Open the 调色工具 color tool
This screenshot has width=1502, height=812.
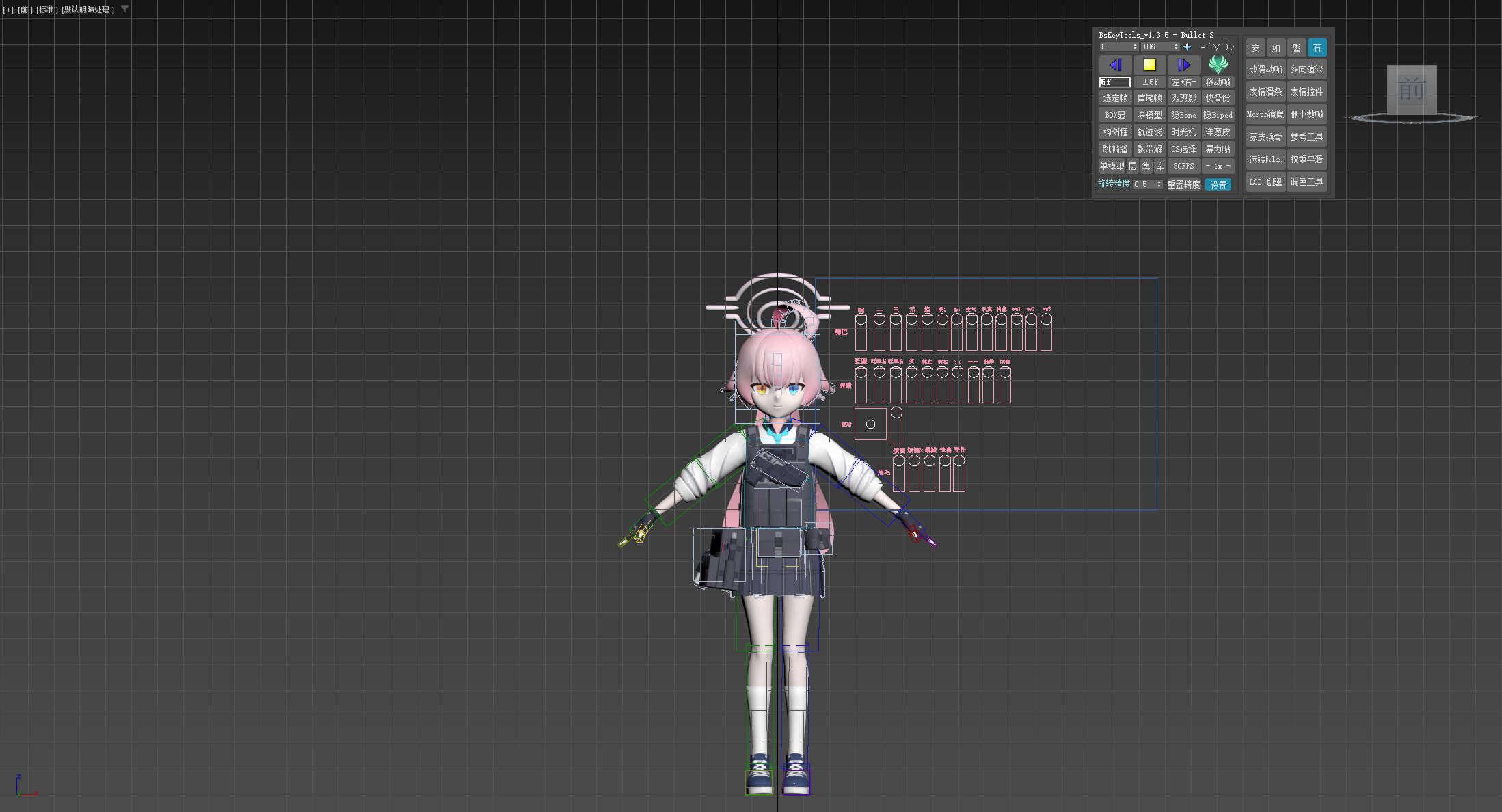pyautogui.click(x=1306, y=182)
